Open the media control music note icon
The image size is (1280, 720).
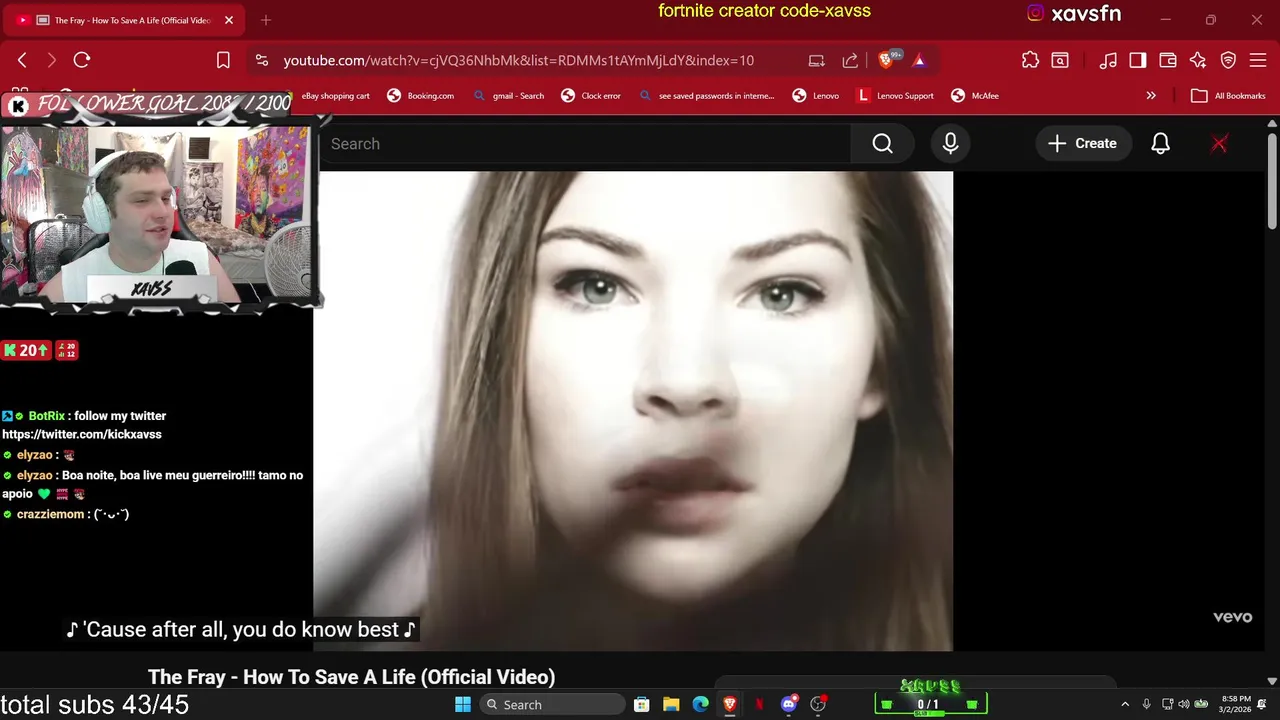1108,60
